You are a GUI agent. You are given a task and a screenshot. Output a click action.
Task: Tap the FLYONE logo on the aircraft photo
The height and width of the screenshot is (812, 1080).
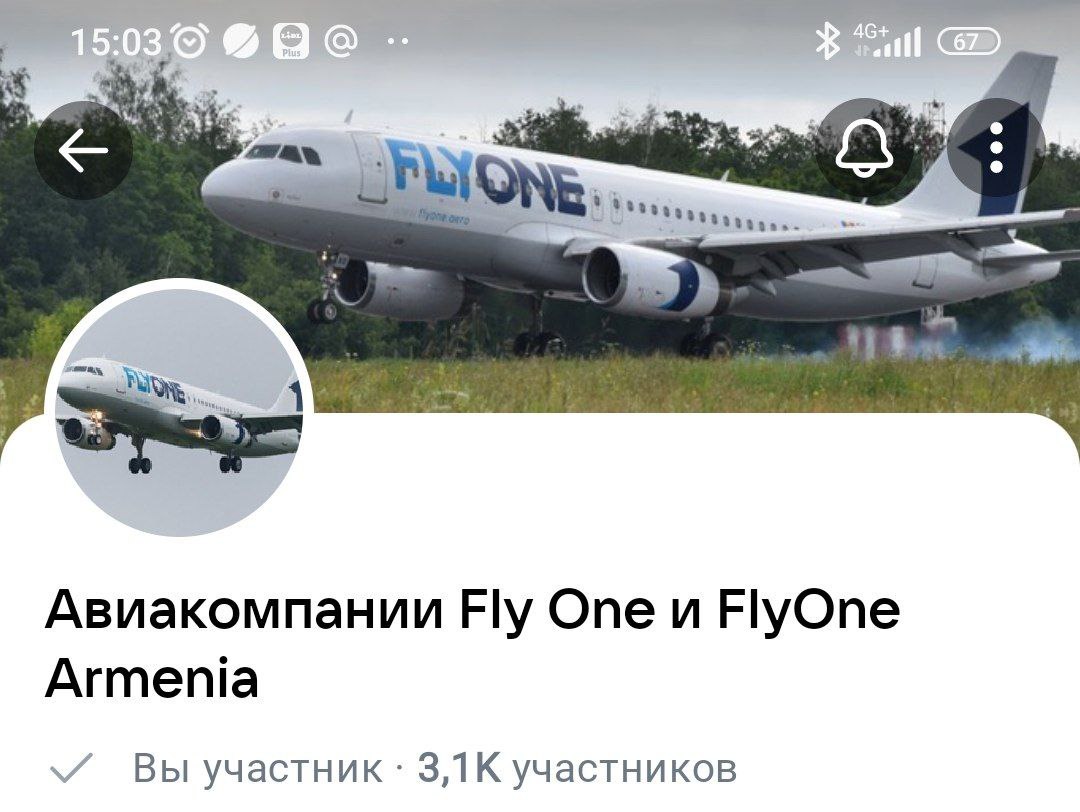coord(487,176)
